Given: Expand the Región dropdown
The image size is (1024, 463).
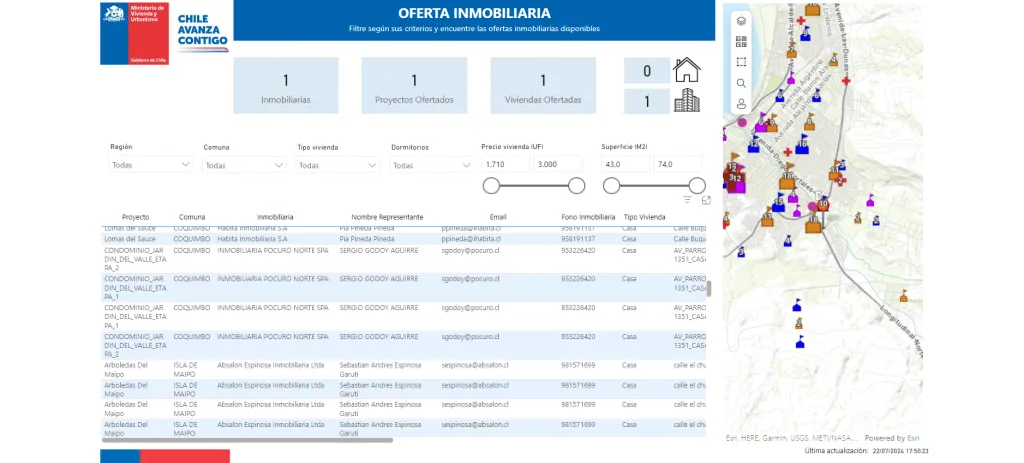Looking at the screenshot, I should [151, 165].
